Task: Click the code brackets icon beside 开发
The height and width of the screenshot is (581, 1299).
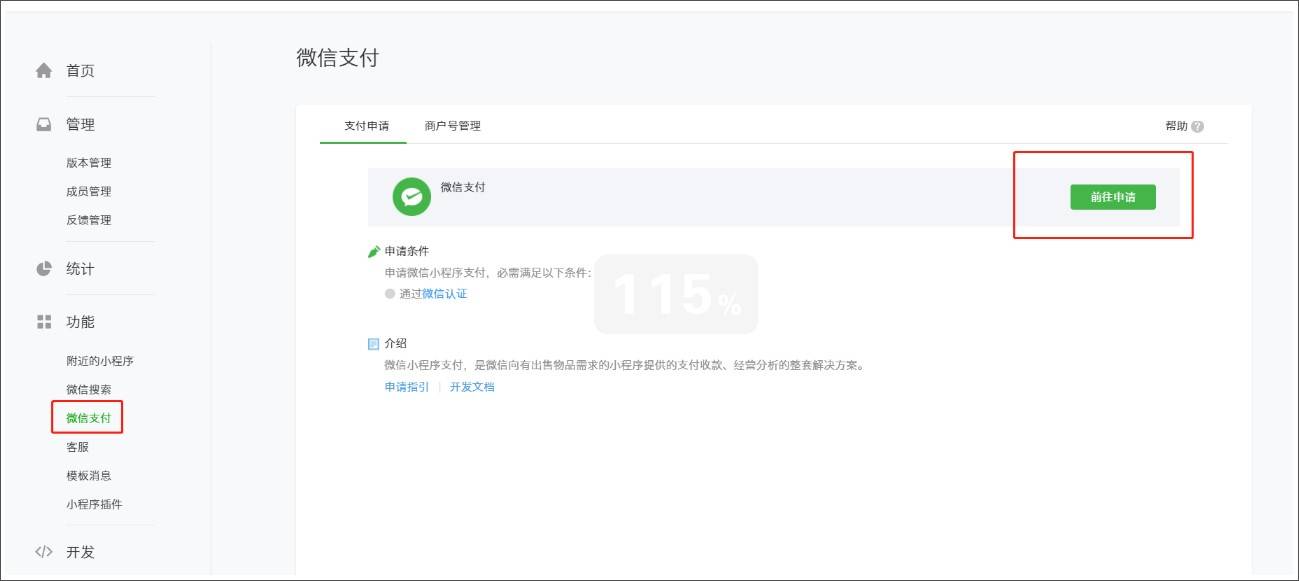Action: tap(43, 552)
